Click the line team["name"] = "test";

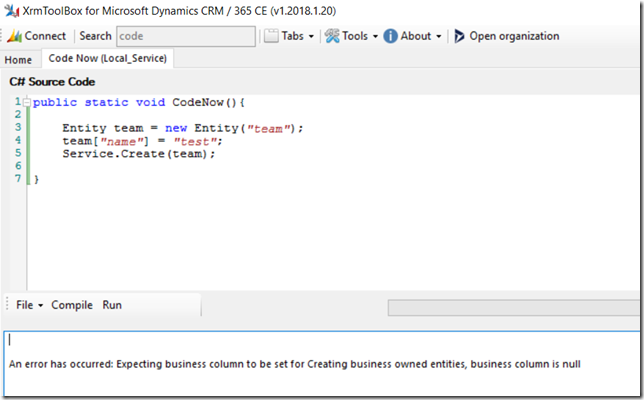(x=143, y=142)
